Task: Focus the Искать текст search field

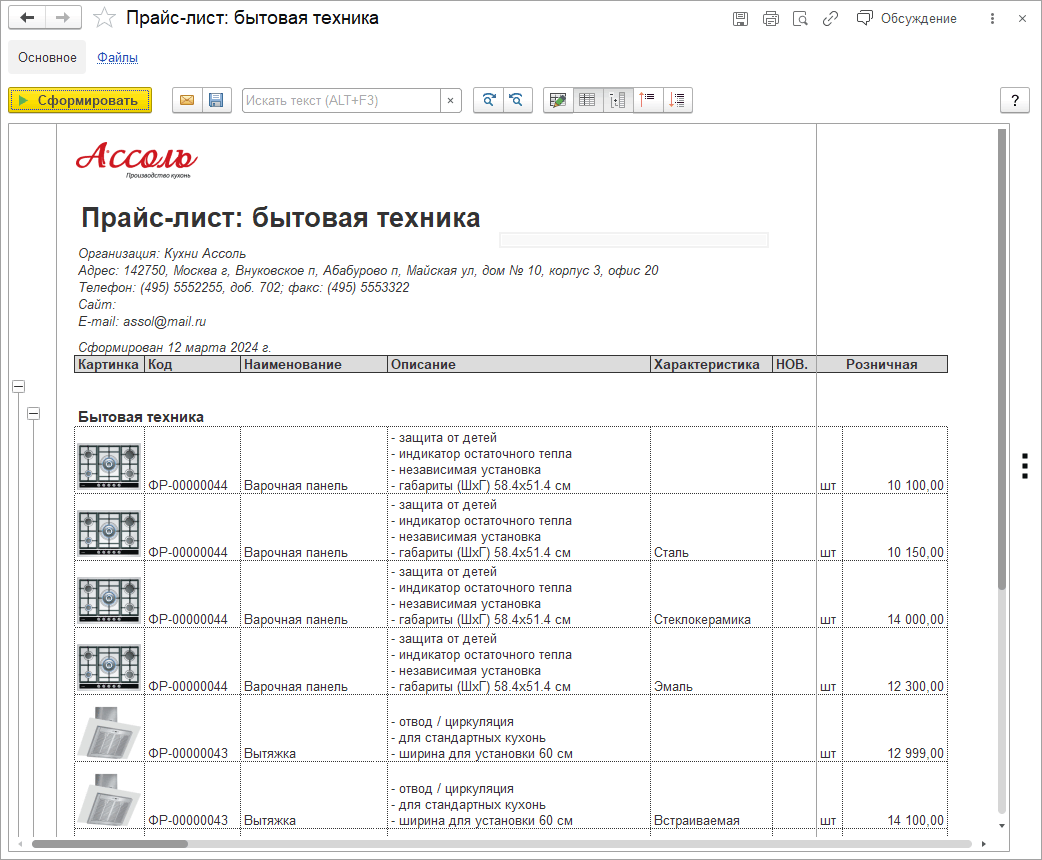Action: point(340,100)
